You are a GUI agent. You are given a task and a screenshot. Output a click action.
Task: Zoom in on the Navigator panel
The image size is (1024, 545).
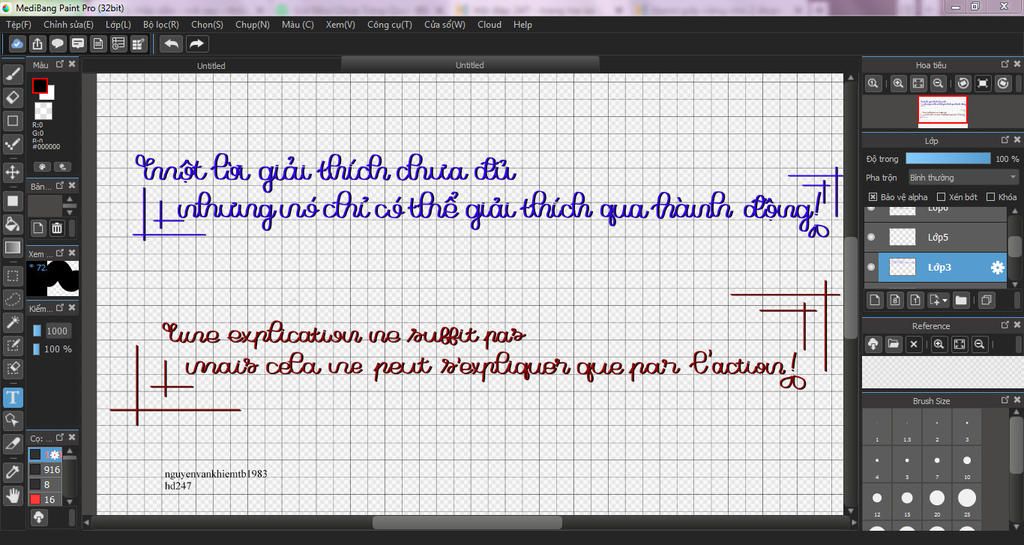899,84
